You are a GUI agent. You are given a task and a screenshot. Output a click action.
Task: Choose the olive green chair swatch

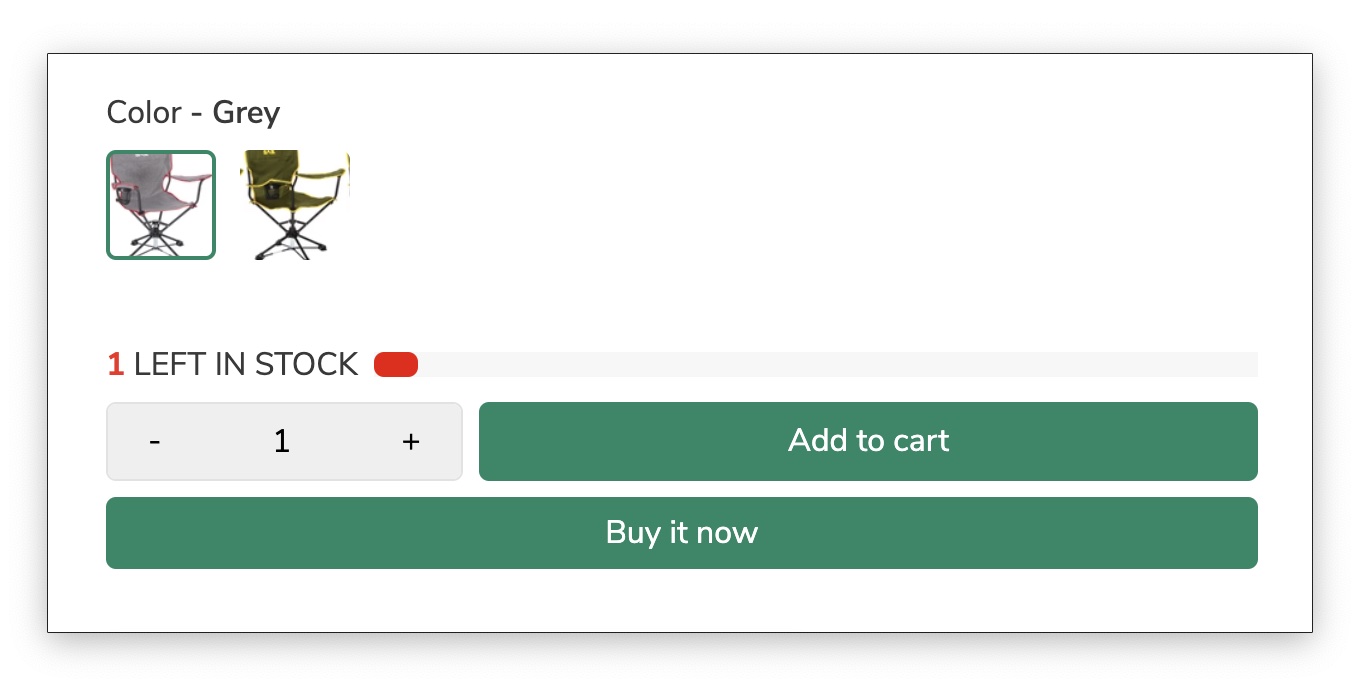click(295, 205)
